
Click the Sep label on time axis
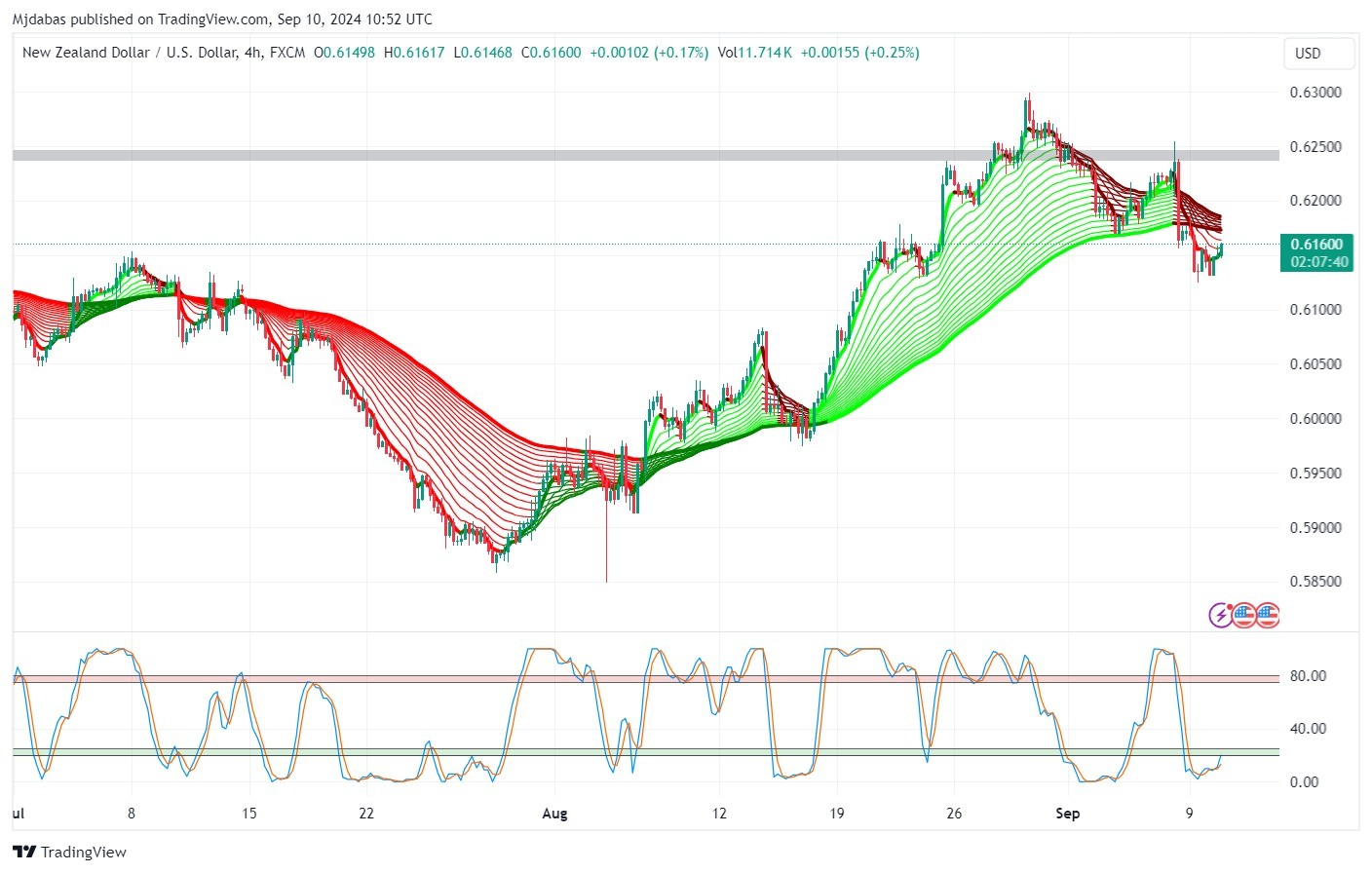[1068, 814]
